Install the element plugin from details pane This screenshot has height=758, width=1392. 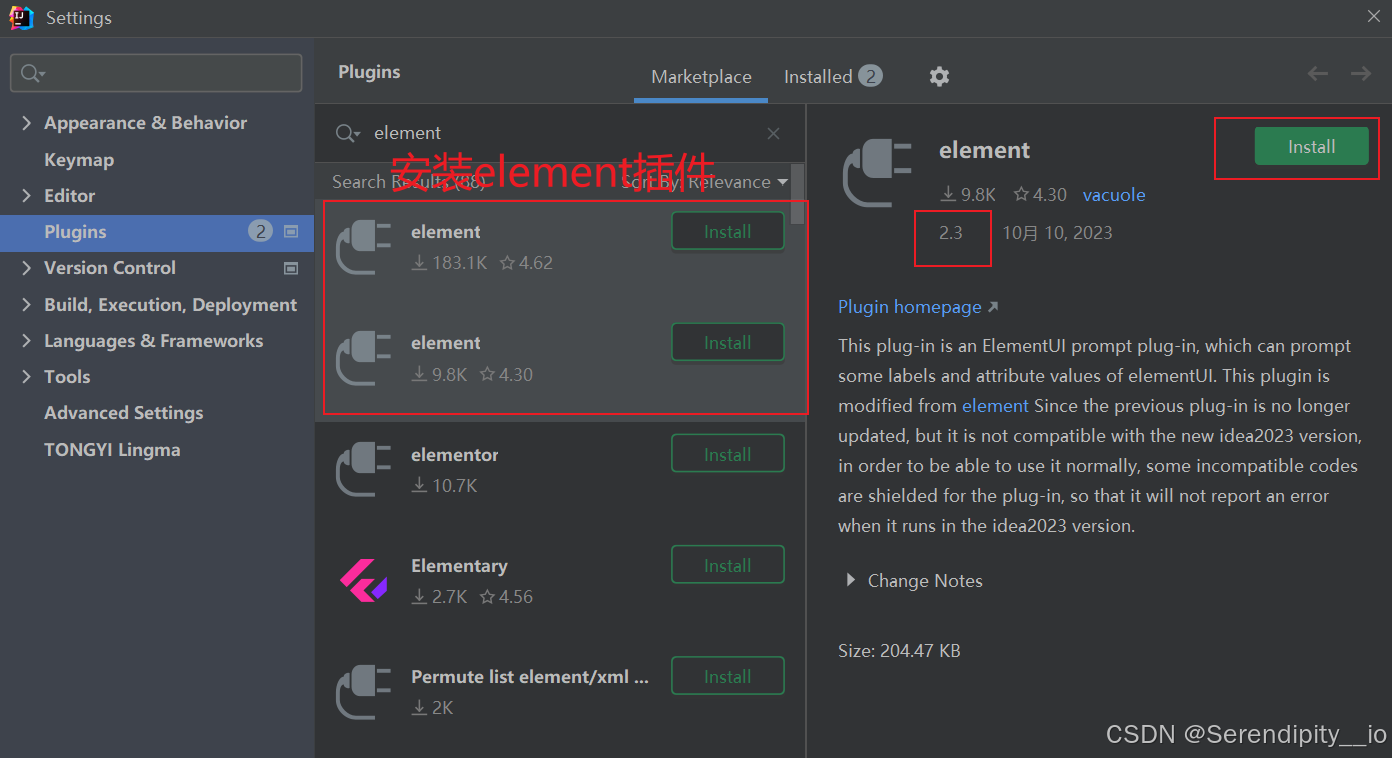click(x=1311, y=147)
